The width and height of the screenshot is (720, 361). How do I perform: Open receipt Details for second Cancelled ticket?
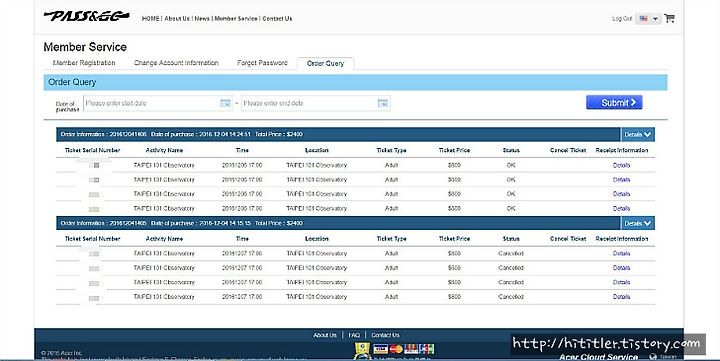[621, 268]
